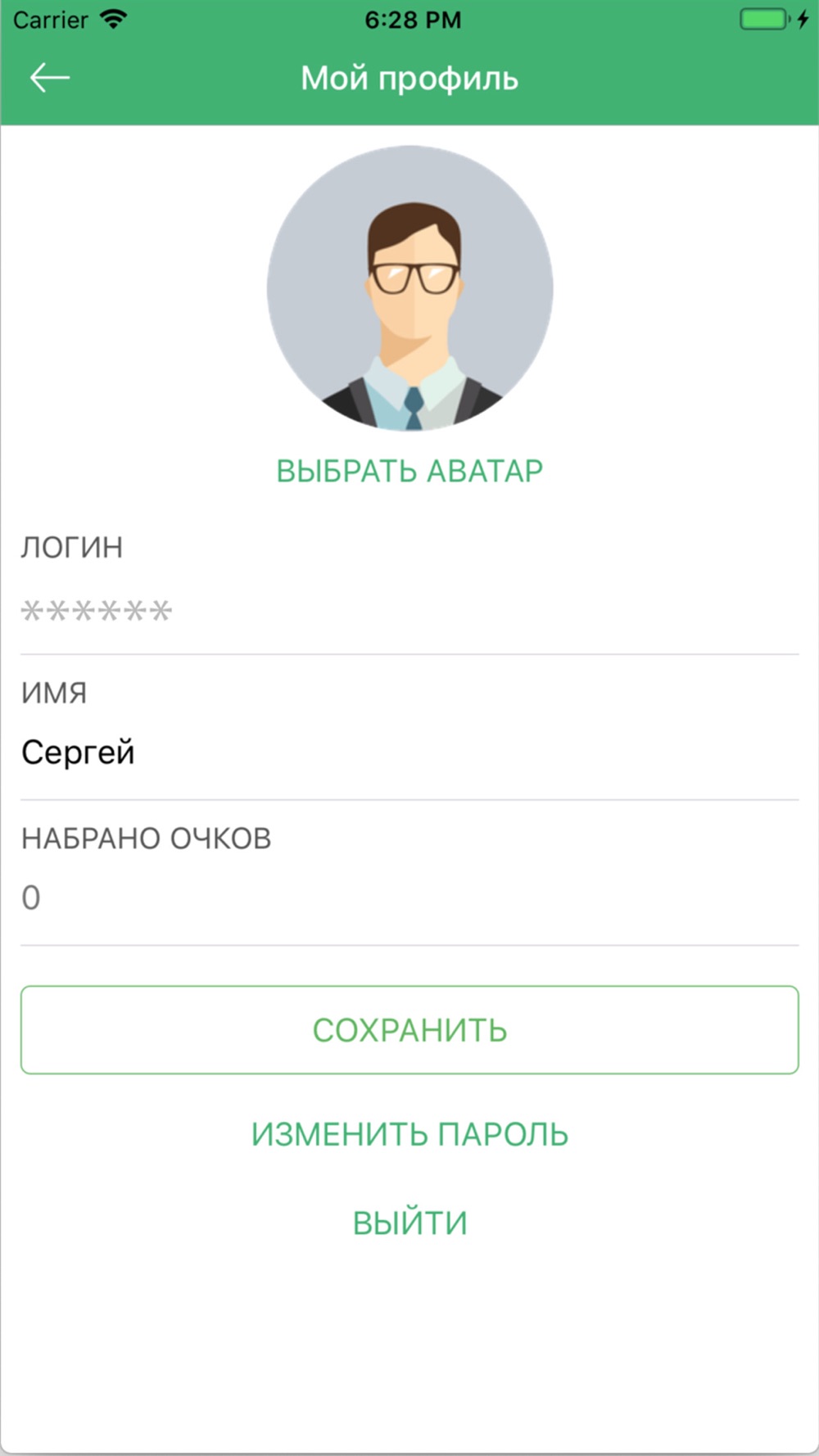Tap the avatar's tie in the picture
This screenshot has width=819, height=1456.
click(x=414, y=408)
